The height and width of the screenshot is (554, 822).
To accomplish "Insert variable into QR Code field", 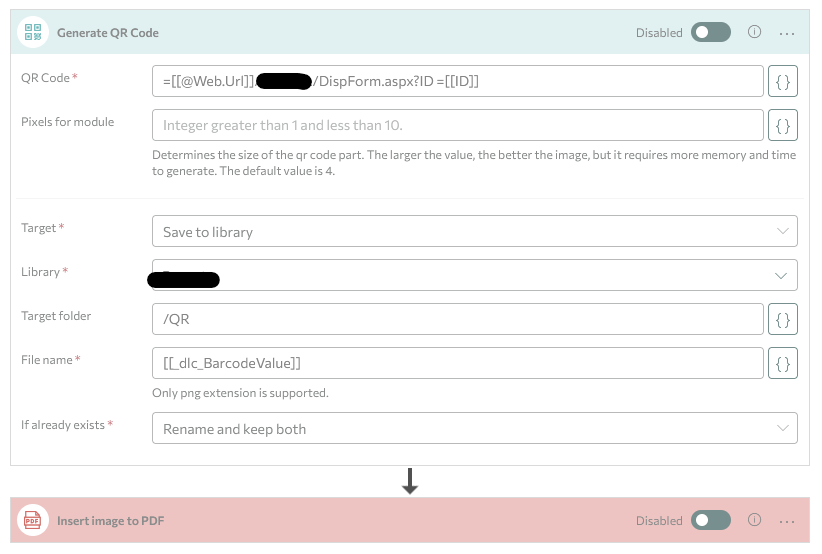I will 783,82.
